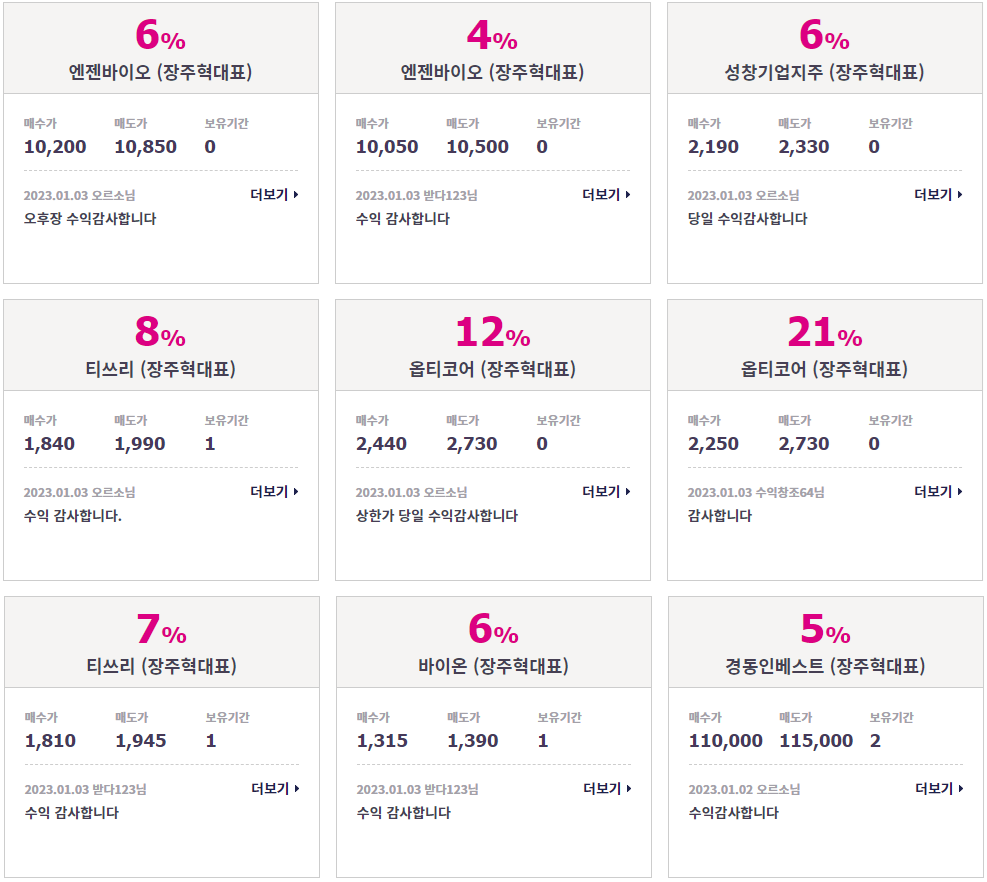Screen dimensions: 987x882
Task: Click the 성창기업지주 (장주혁대표) heading
Action: (825, 72)
